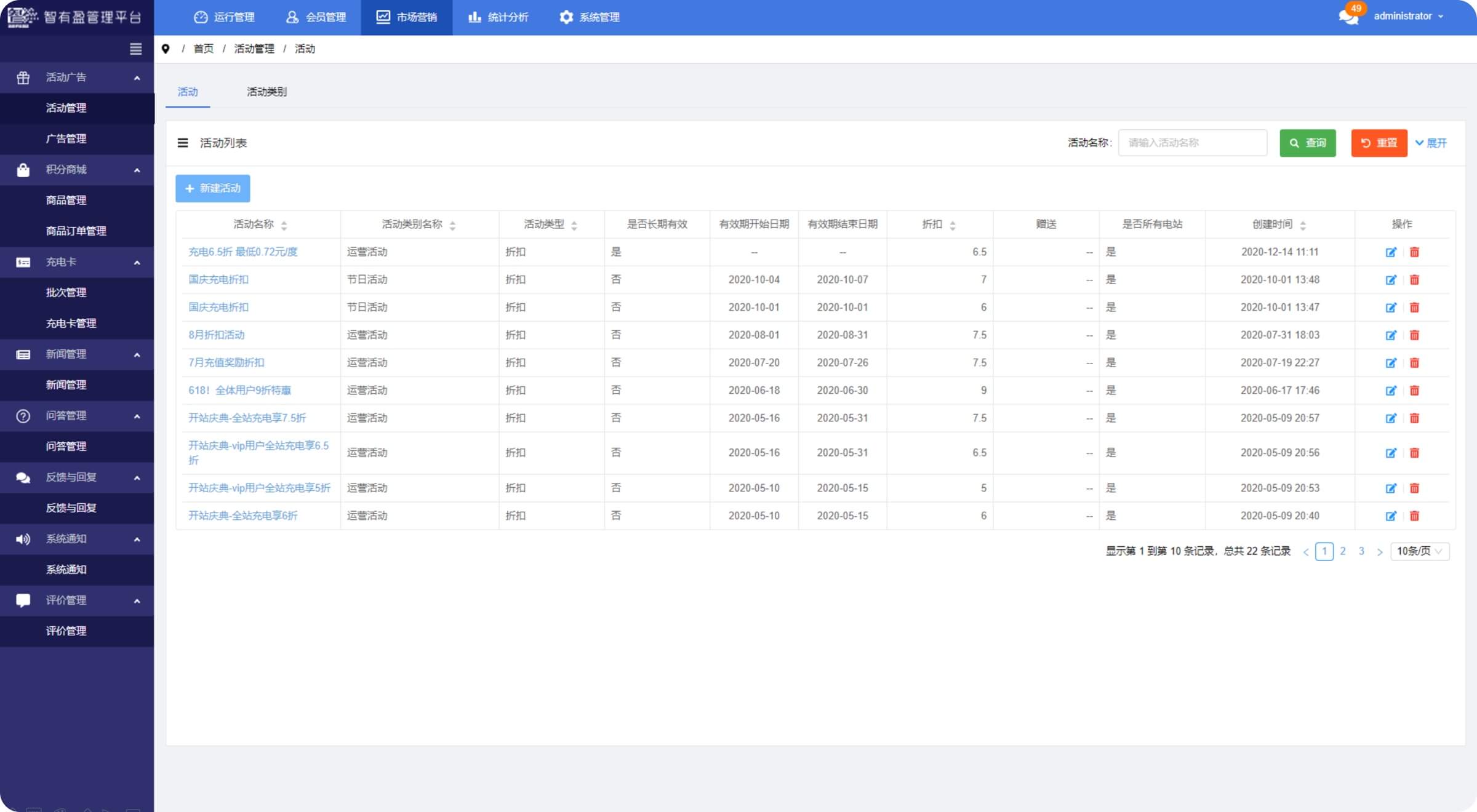This screenshot has width=1477, height=812.
Task: Open 充电6.5折 最低0.72元/度 activity link
Action: coord(242,252)
